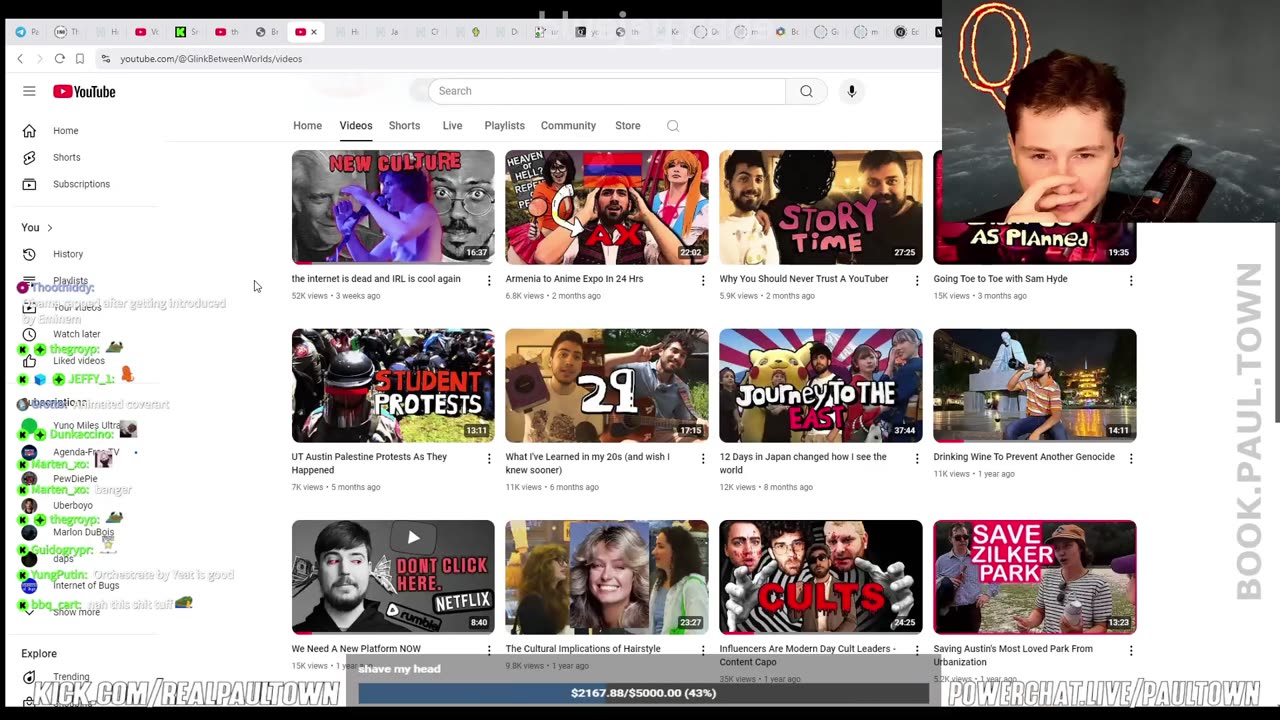Open options for '12 Days in Japan' video
Viewport: 1280px width, 720px height.
(917, 459)
